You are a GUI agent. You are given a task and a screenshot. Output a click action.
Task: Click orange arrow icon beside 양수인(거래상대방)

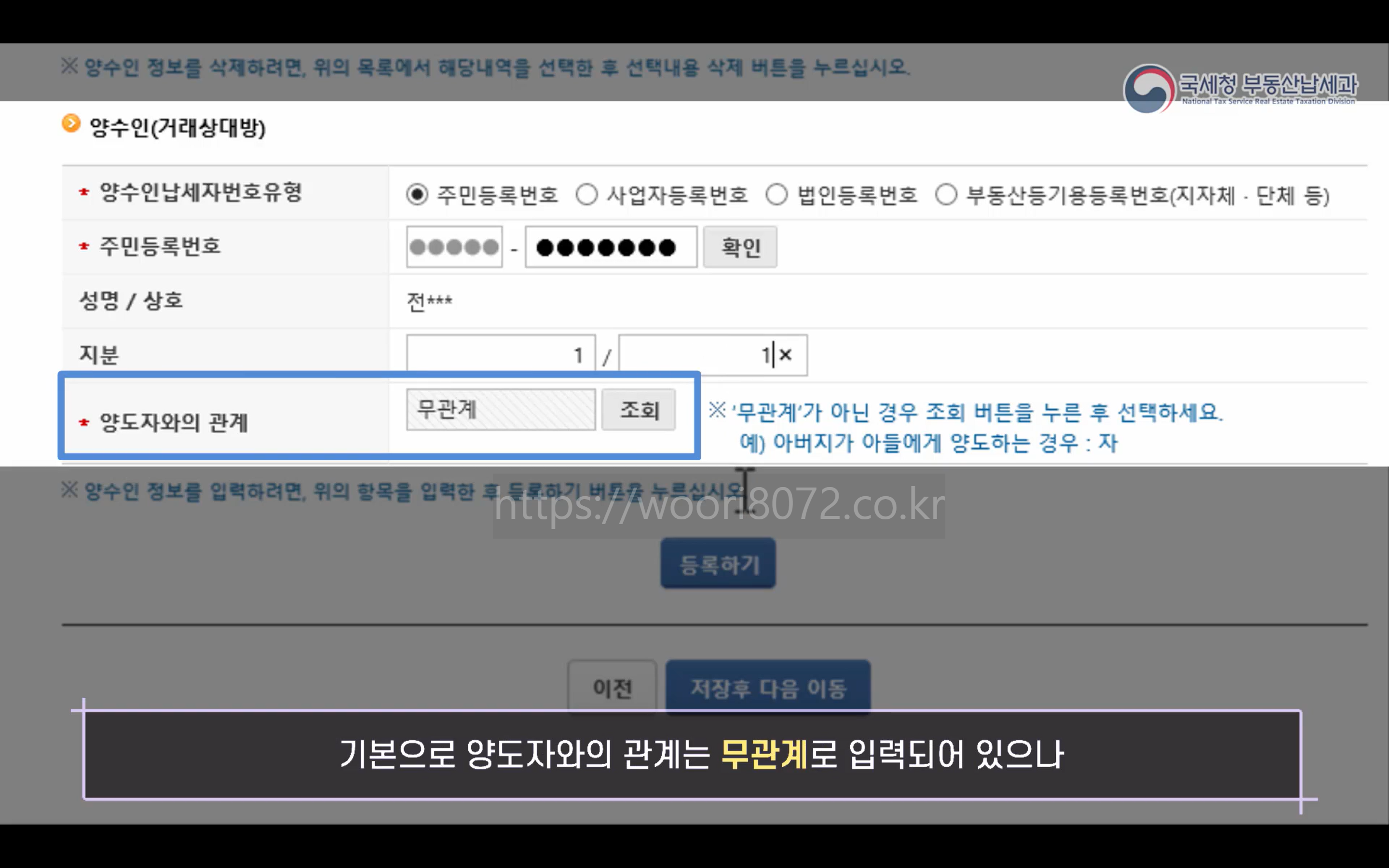71,123
